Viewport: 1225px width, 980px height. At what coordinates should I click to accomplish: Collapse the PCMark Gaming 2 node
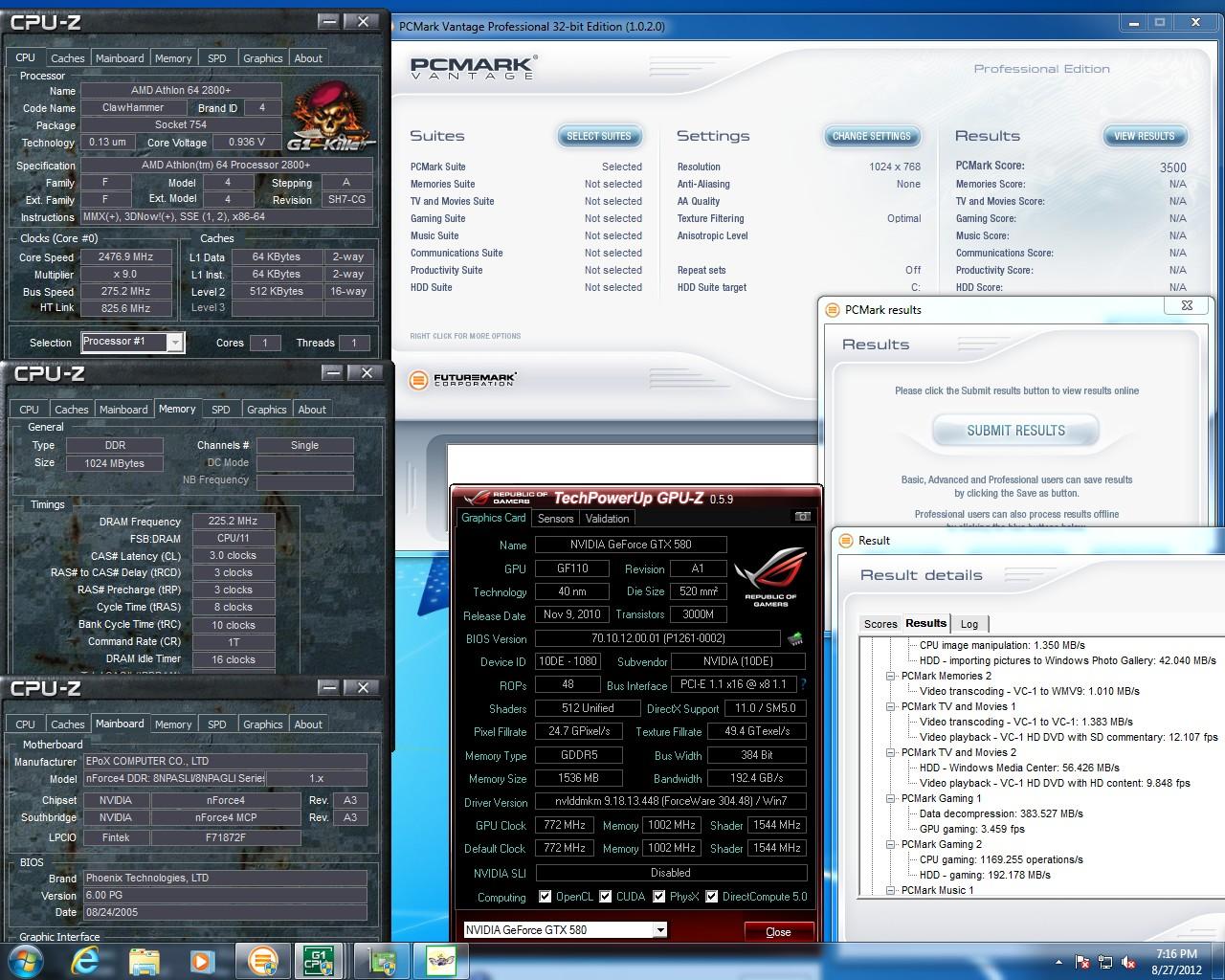point(891,844)
